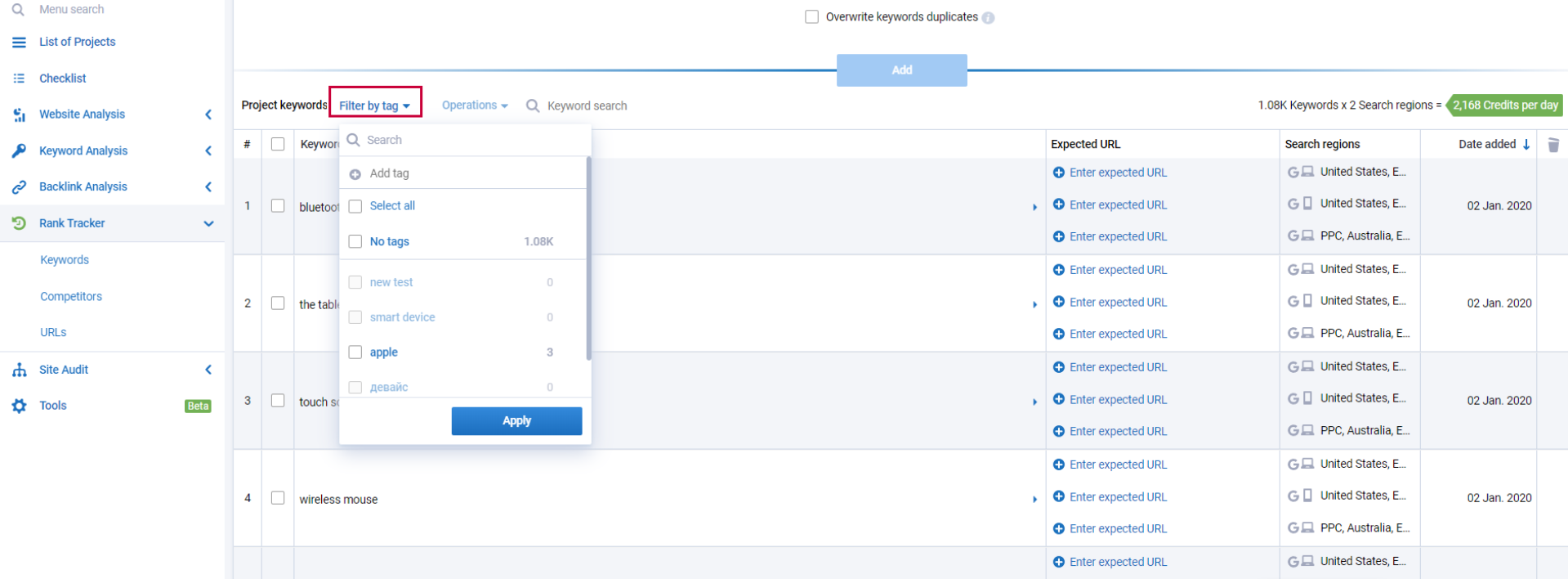This screenshot has height=579, width=1568.
Task: Click the List of Projects hamburger icon
Action: pyautogui.click(x=19, y=42)
